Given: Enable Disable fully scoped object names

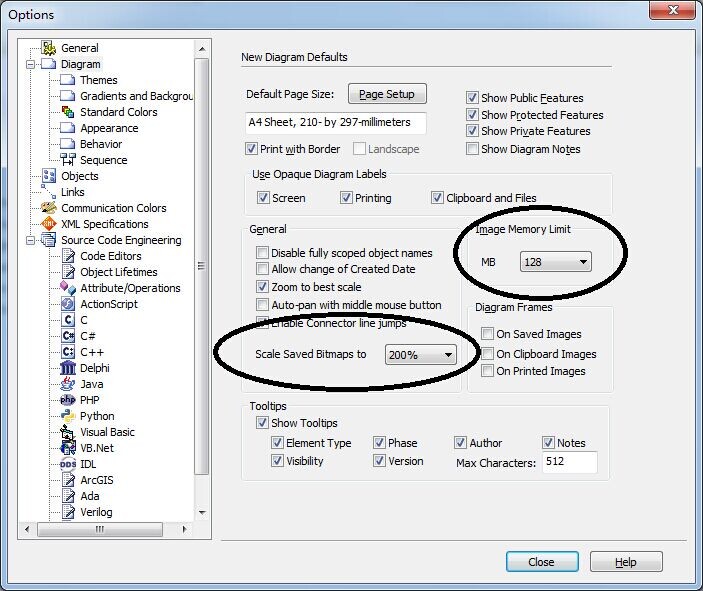Looking at the screenshot, I should 262,252.
